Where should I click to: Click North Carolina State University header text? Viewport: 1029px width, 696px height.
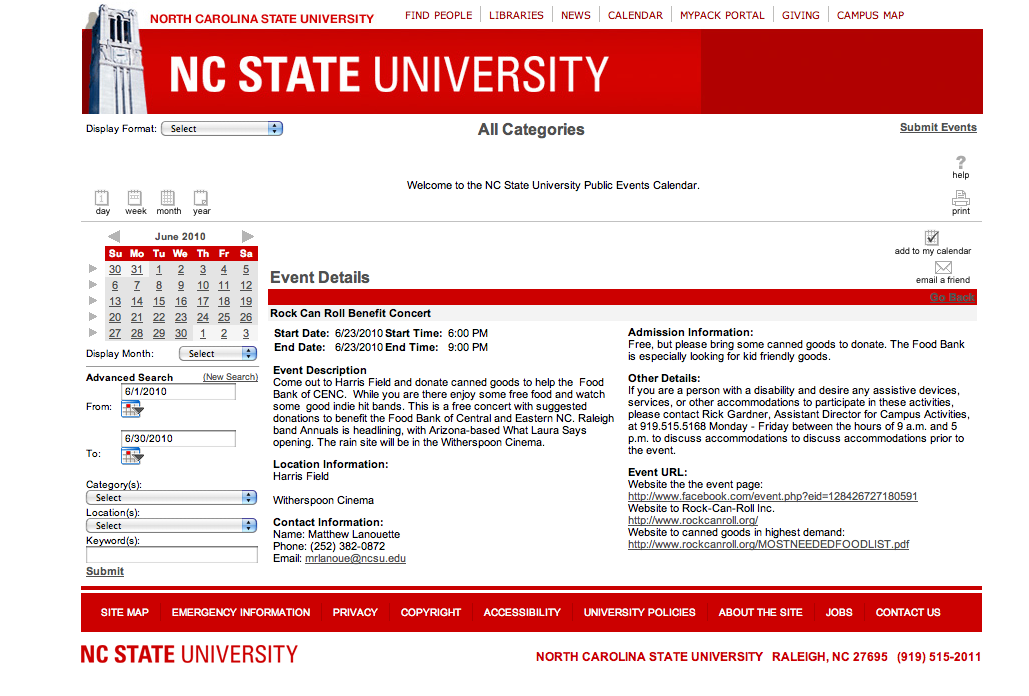coord(262,18)
